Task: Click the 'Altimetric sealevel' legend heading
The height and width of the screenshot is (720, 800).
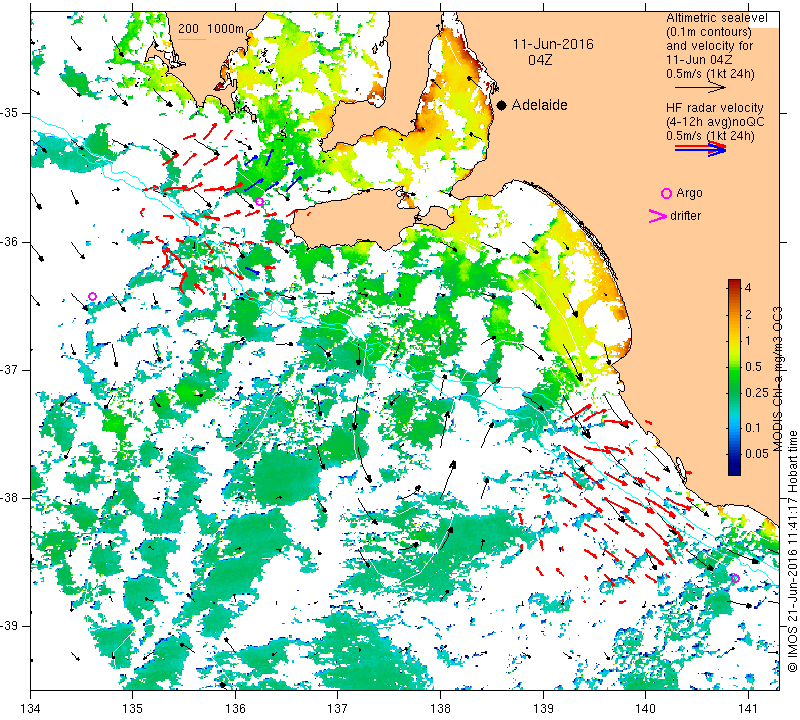Action: [x=716, y=18]
